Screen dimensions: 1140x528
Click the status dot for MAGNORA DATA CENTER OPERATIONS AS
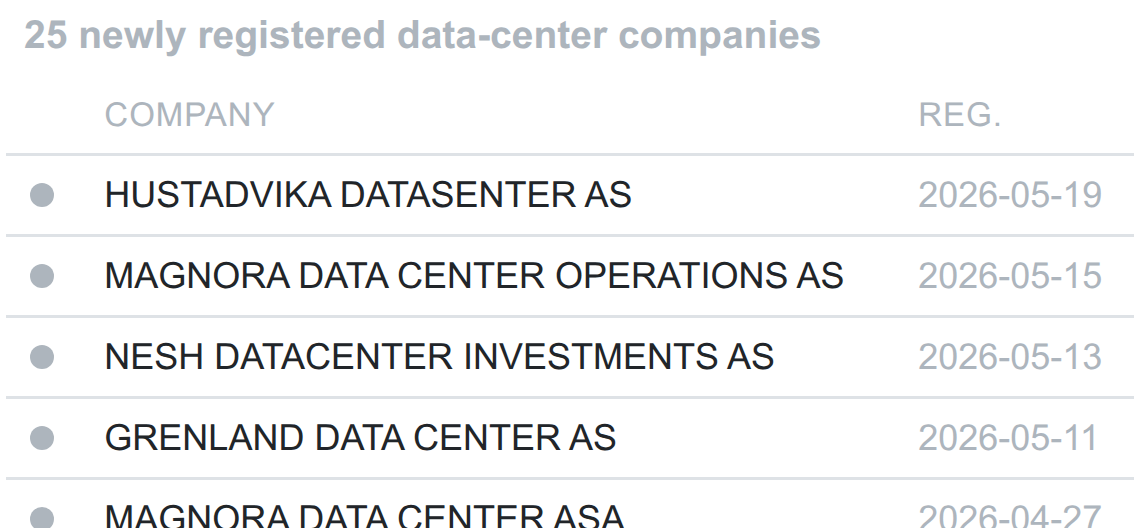pyautogui.click(x=42, y=276)
